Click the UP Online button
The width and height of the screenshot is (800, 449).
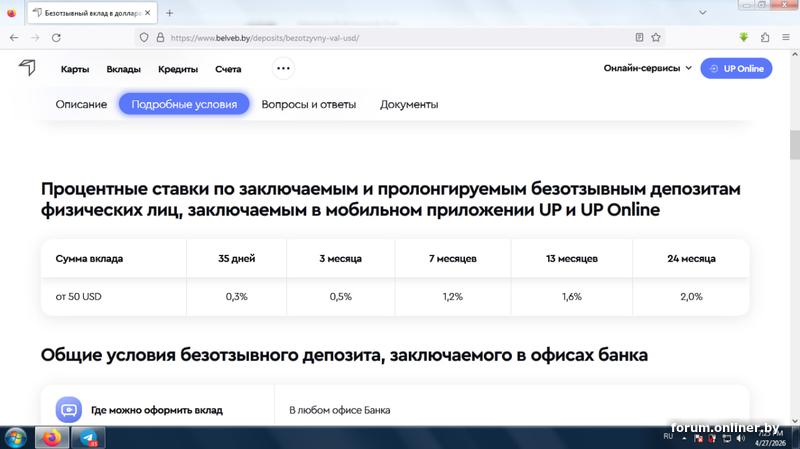(736, 68)
